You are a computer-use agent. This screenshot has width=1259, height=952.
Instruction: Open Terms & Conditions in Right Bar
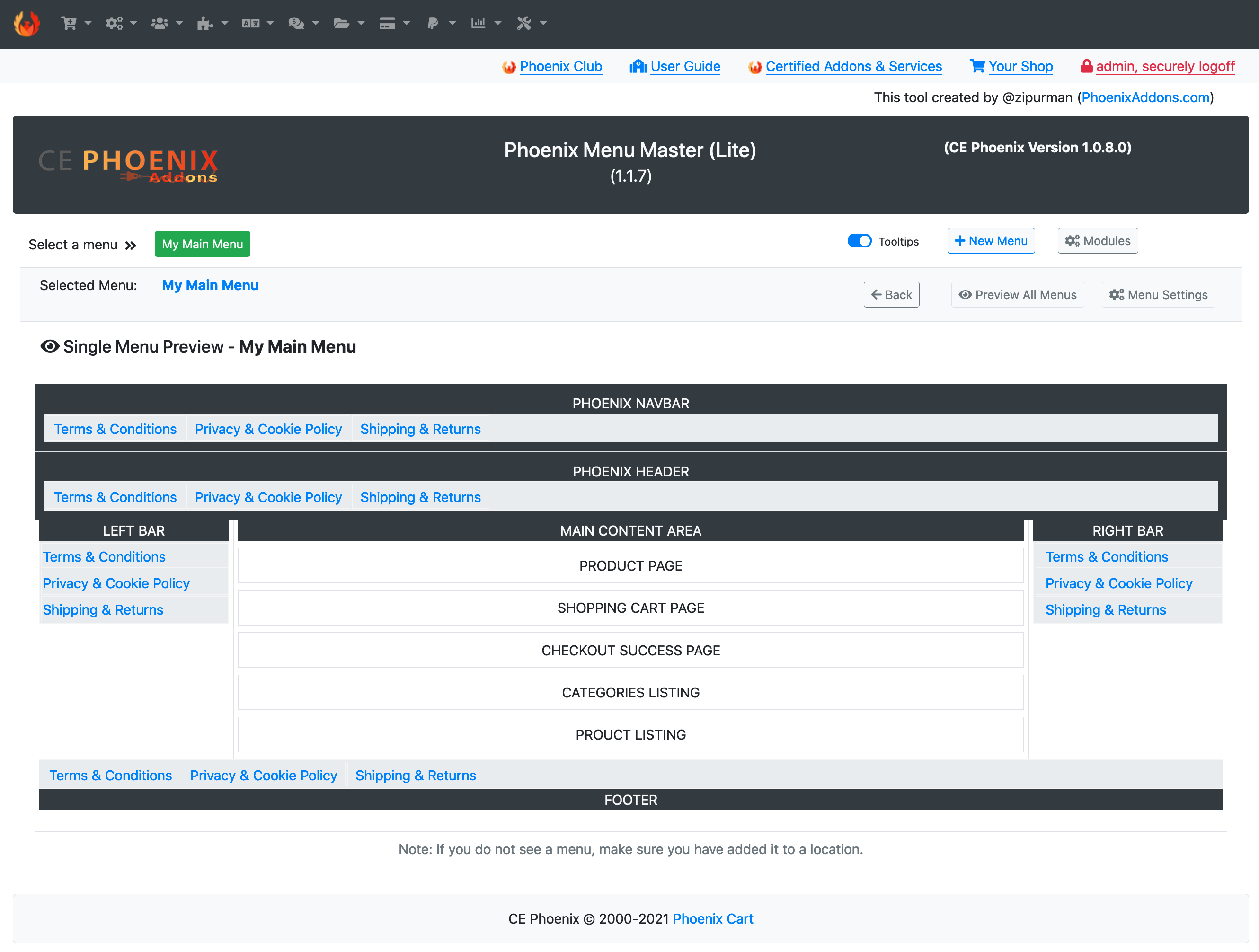click(1107, 558)
